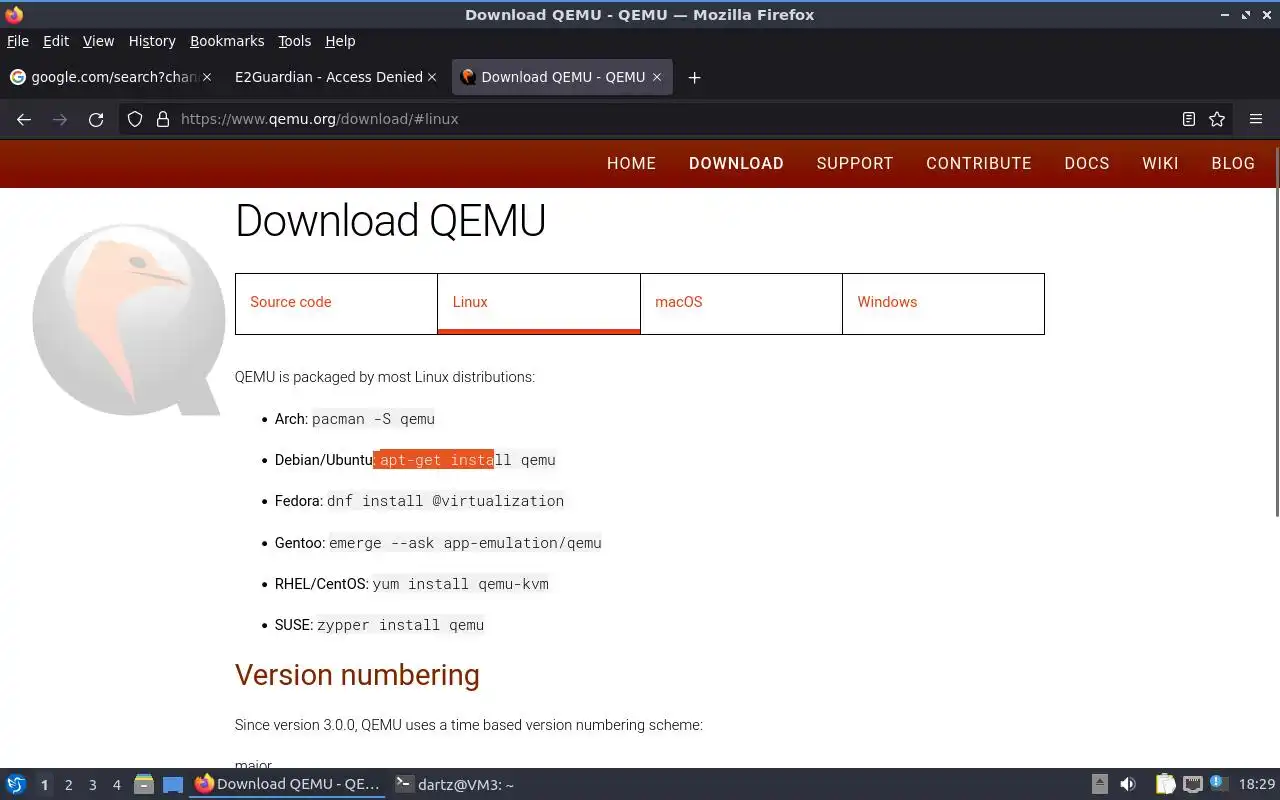Image resolution: width=1280 pixels, height=800 pixels.
Task: Select the Windows download tab
Action: [x=943, y=303]
